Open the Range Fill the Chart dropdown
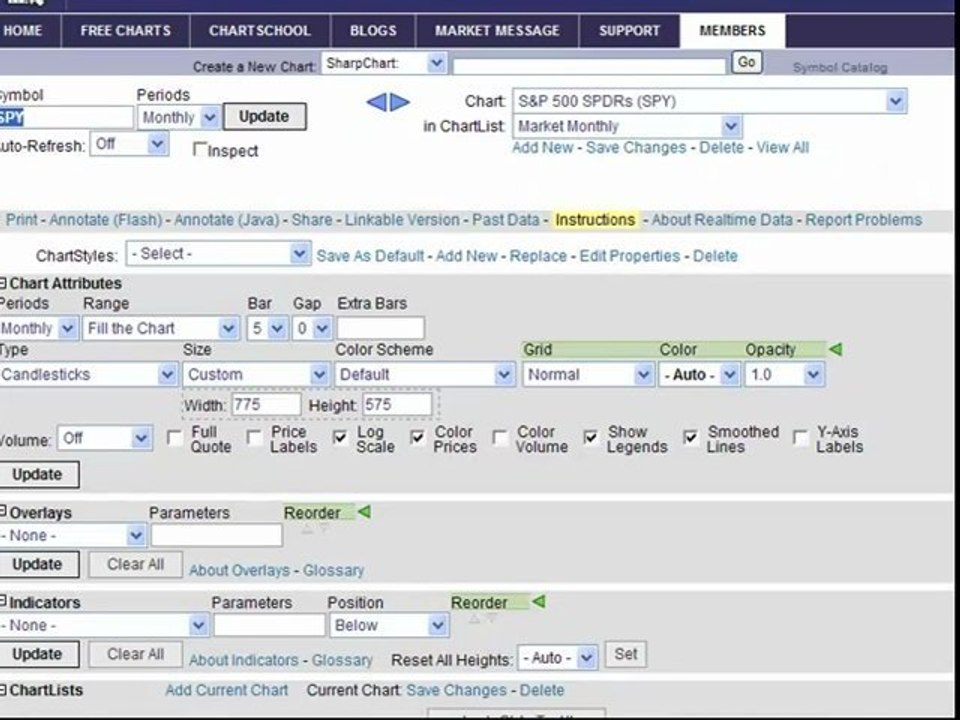Viewport: 960px width, 720px height. point(161,328)
